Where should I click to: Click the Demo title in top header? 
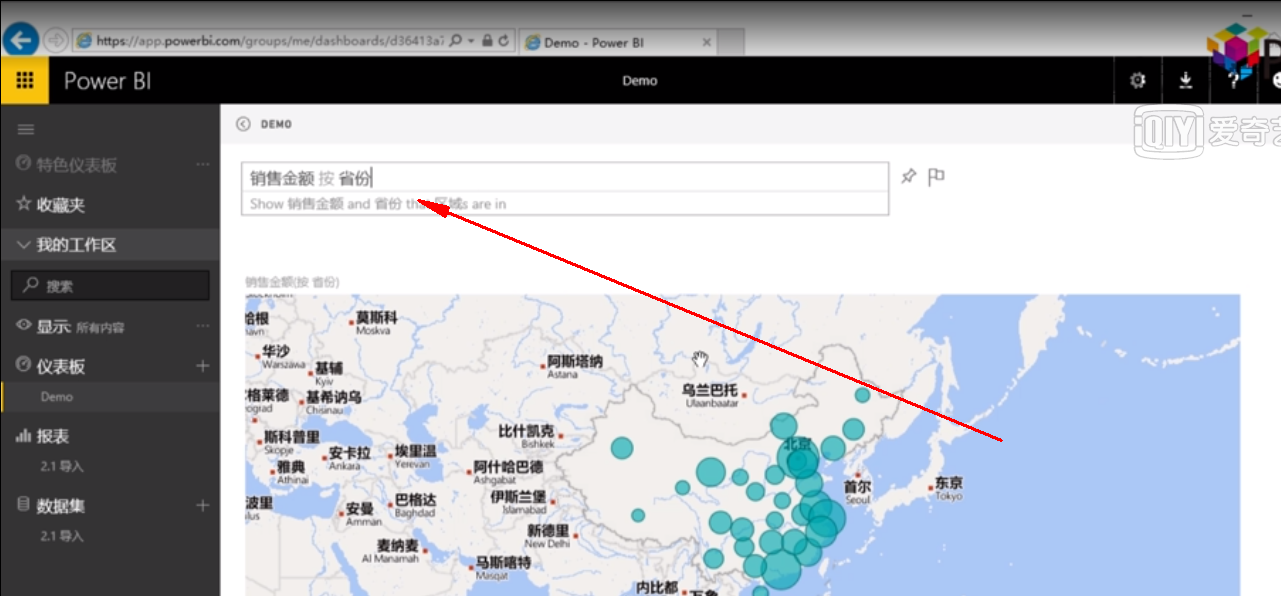[x=640, y=81]
